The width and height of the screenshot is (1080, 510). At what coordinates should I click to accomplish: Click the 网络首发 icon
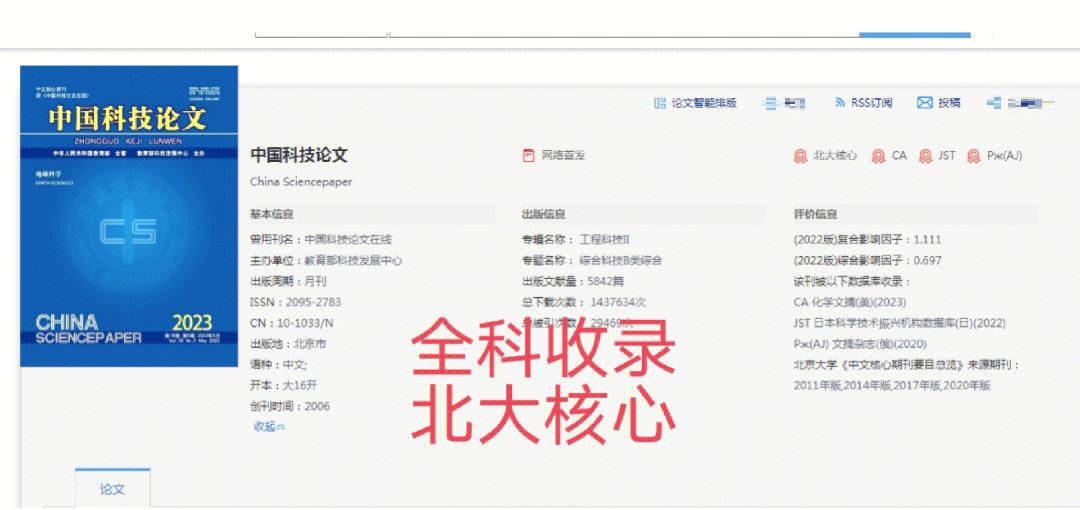click(x=529, y=156)
